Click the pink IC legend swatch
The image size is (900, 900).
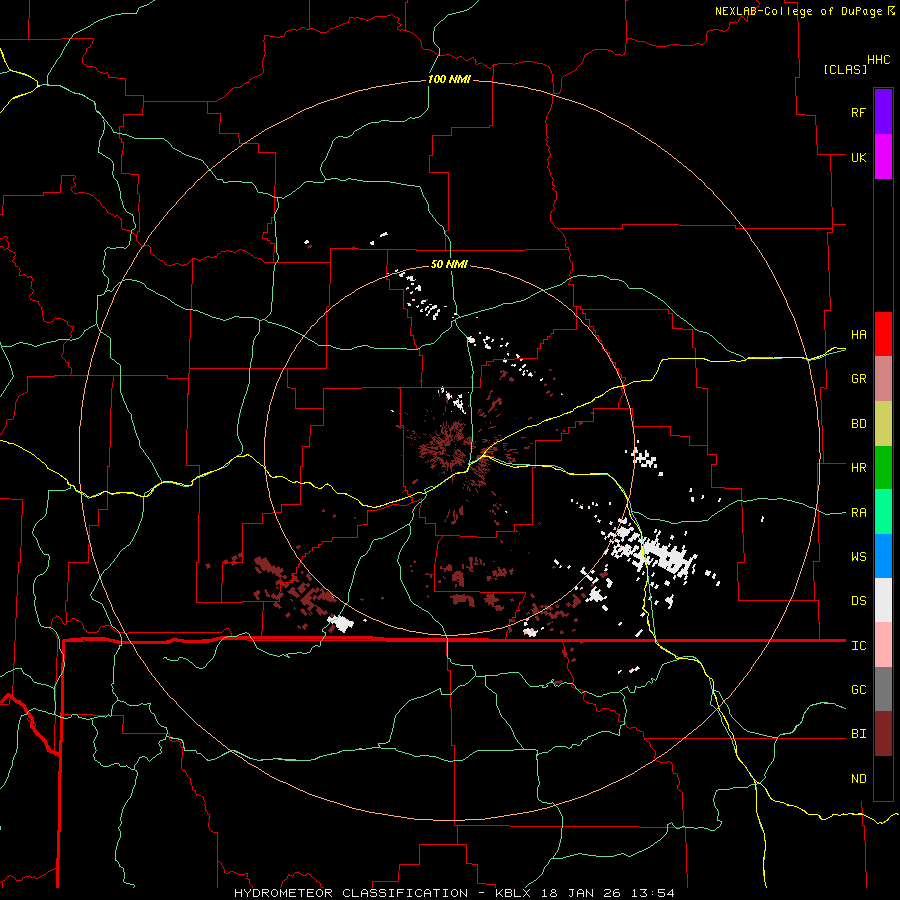[883, 645]
